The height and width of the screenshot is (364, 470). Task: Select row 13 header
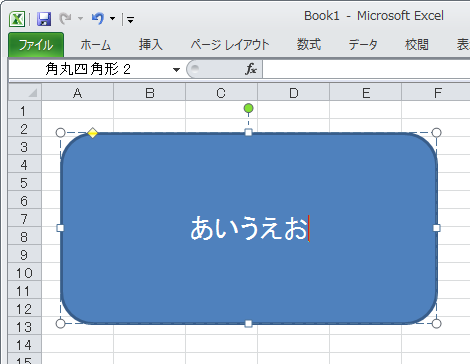(x=25, y=326)
